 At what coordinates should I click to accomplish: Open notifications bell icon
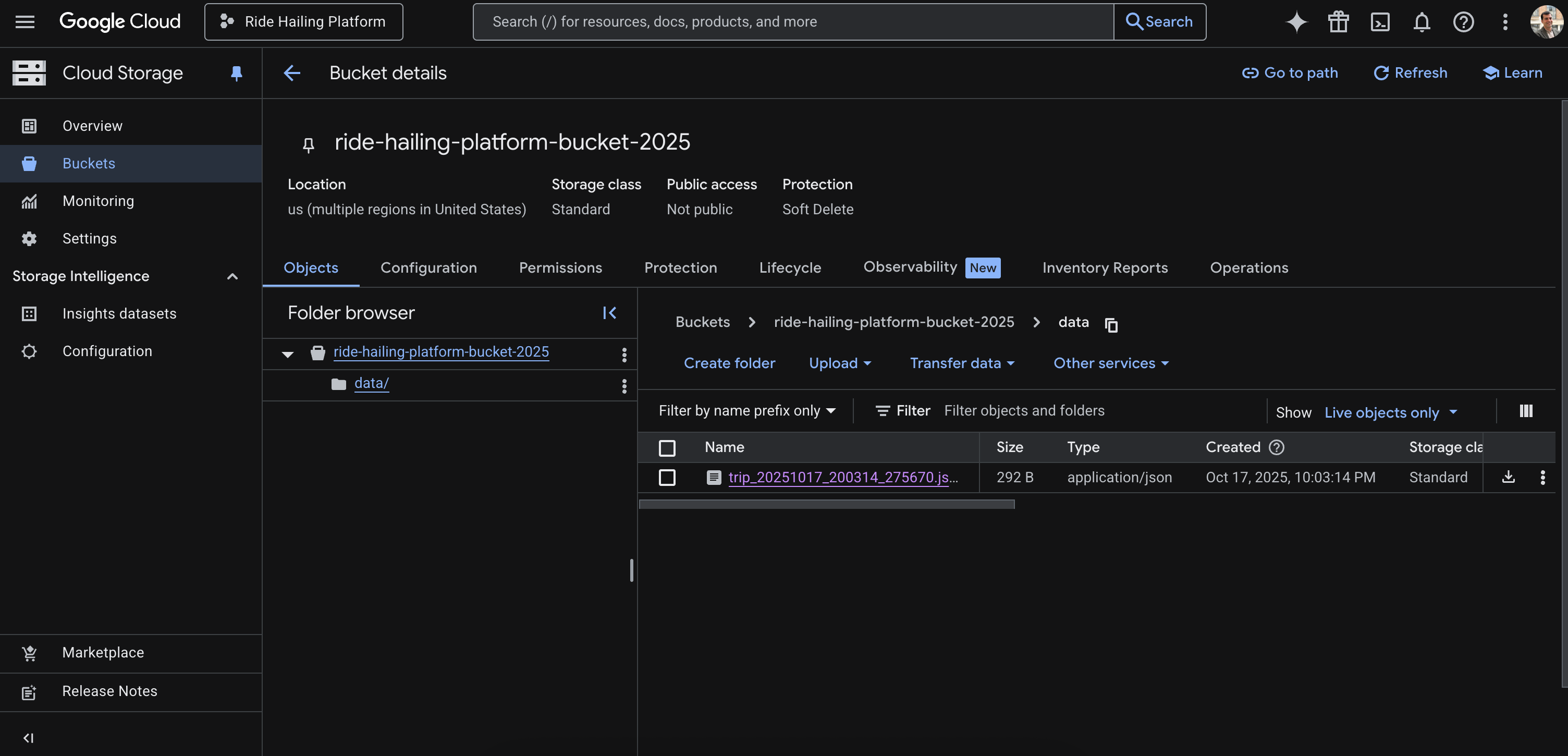(1422, 22)
